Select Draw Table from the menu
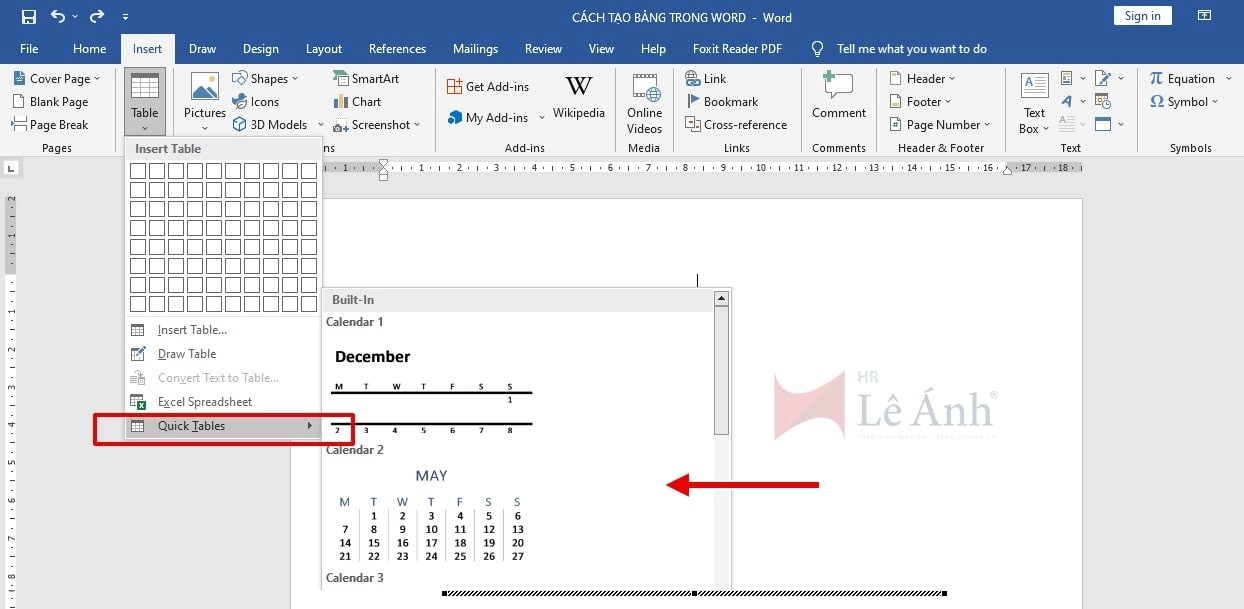The height and width of the screenshot is (609, 1244). coord(186,354)
